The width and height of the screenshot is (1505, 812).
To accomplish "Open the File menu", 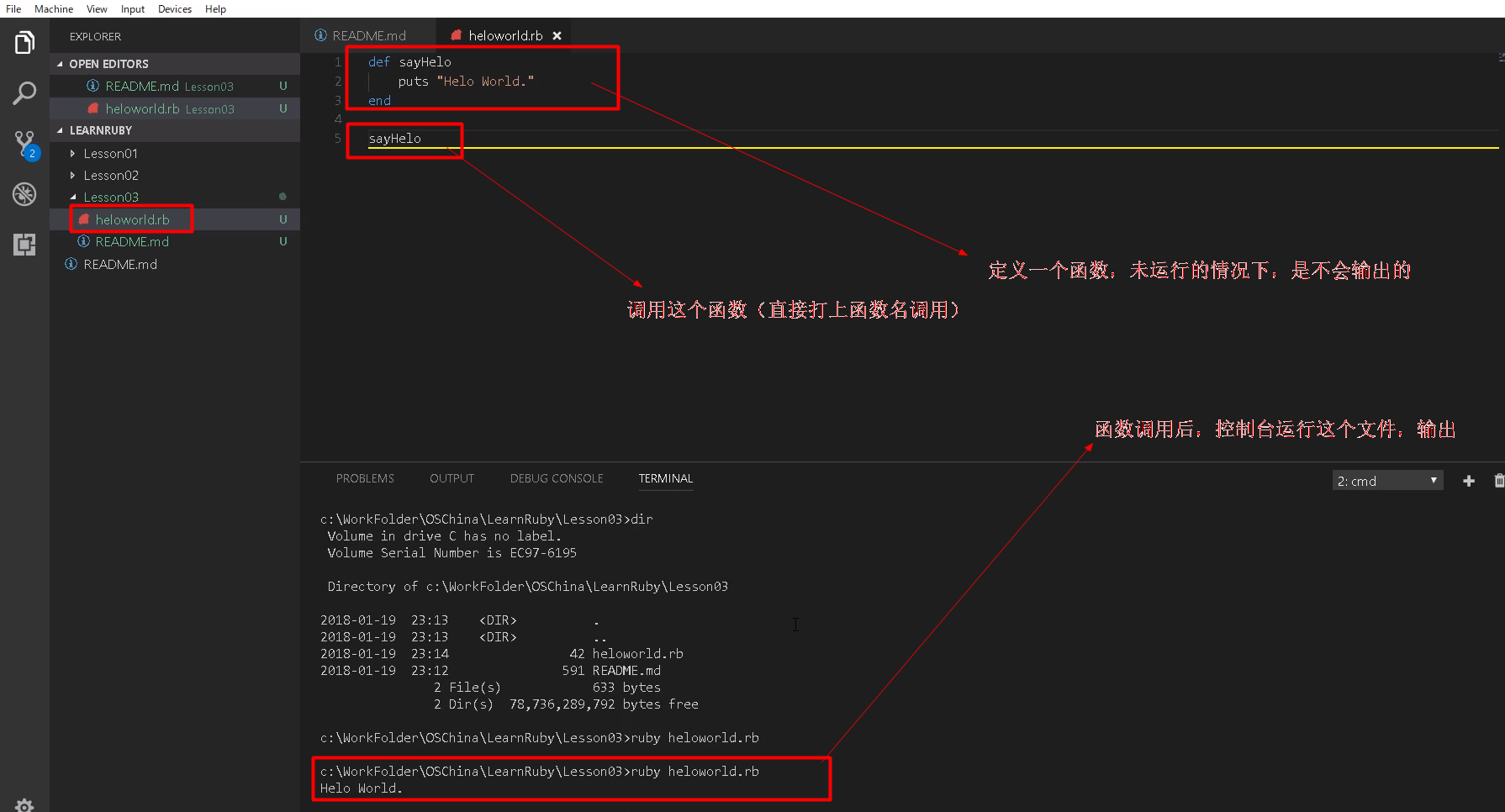I will tap(13, 8).
